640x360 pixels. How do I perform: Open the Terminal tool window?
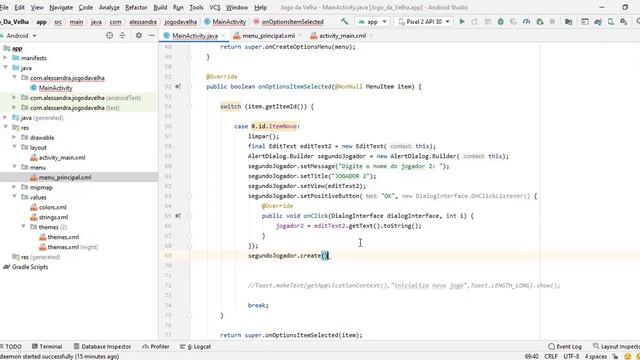(x=47, y=347)
